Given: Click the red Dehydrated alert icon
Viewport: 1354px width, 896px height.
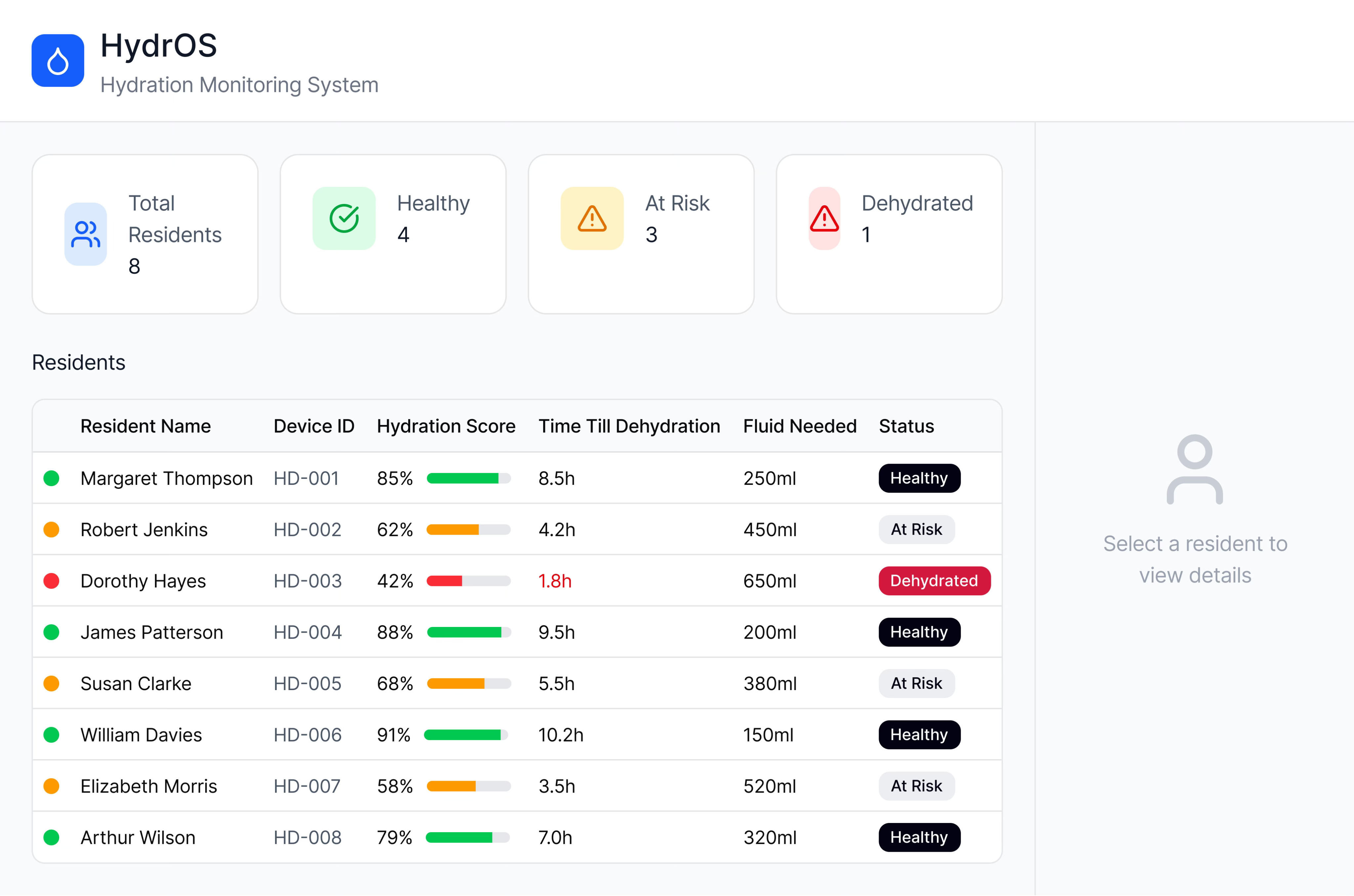Looking at the screenshot, I should 824,218.
